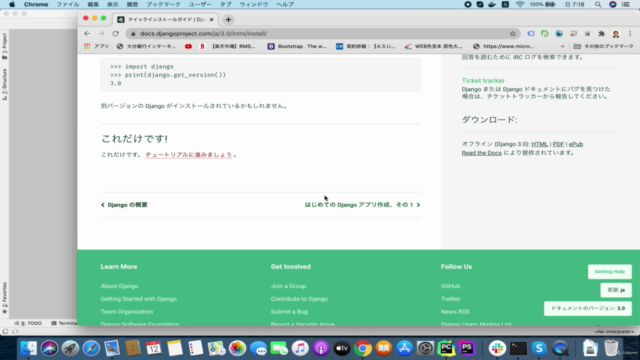This screenshot has height=360, width=640.
Task: Open the YouTube bookmark icon
Action: coord(188,46)
